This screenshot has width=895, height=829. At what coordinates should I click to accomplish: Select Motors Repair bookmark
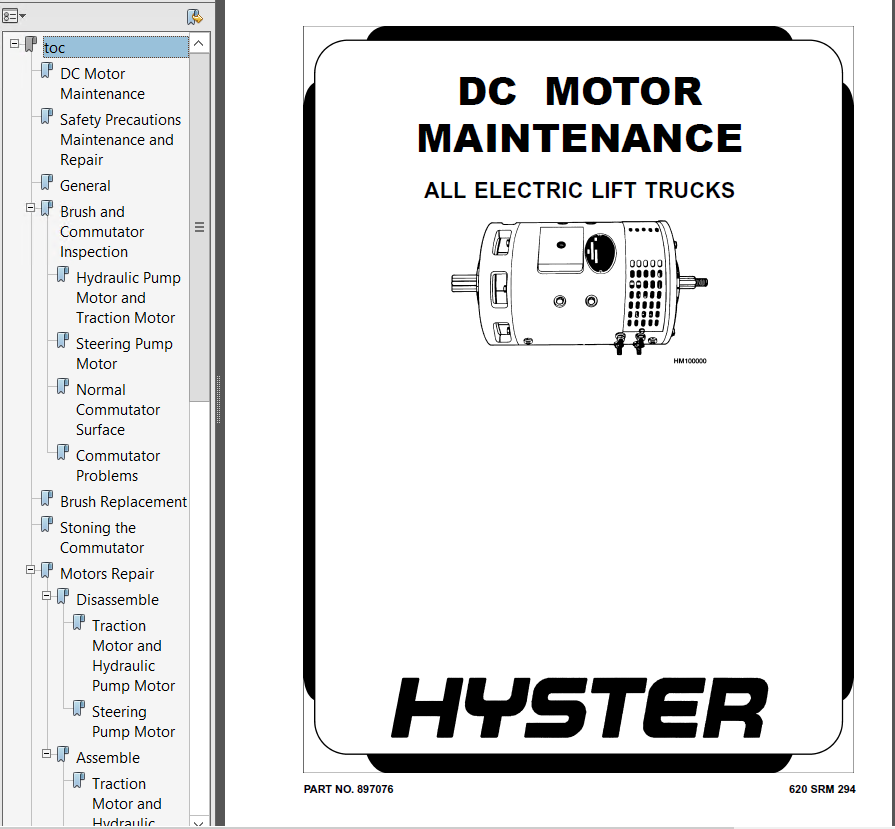coord(107,573)
